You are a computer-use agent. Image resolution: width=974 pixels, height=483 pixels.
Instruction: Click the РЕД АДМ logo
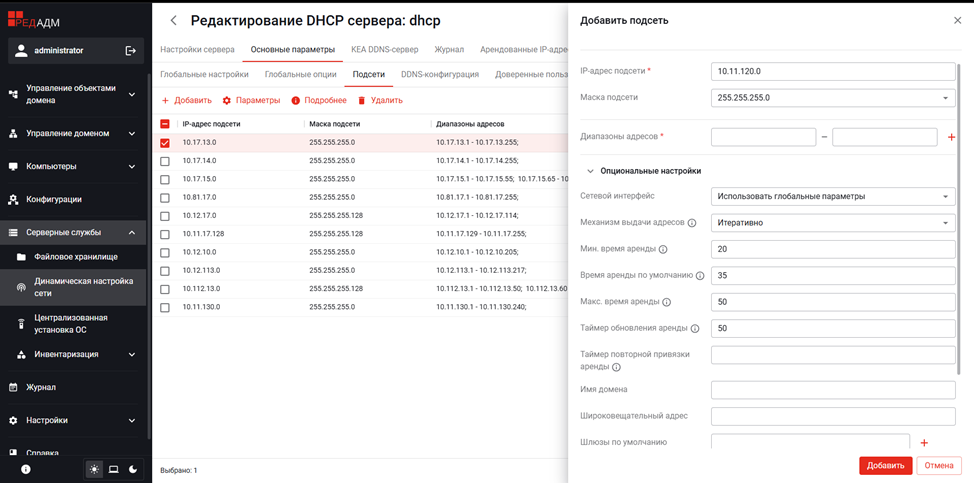point(35,20)
